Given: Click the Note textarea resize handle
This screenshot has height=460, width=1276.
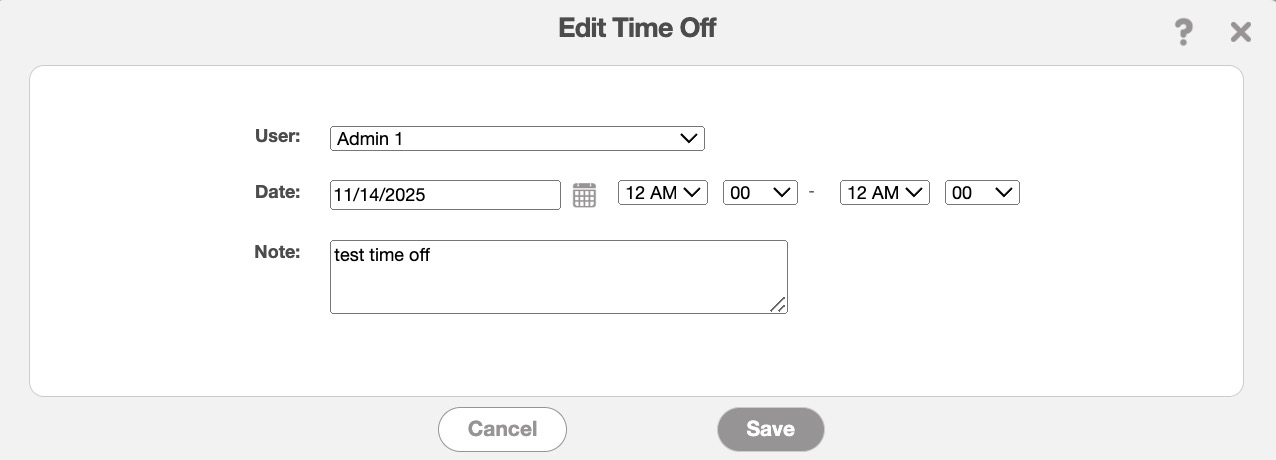Looking at the screenshot, I should [778, 304].
